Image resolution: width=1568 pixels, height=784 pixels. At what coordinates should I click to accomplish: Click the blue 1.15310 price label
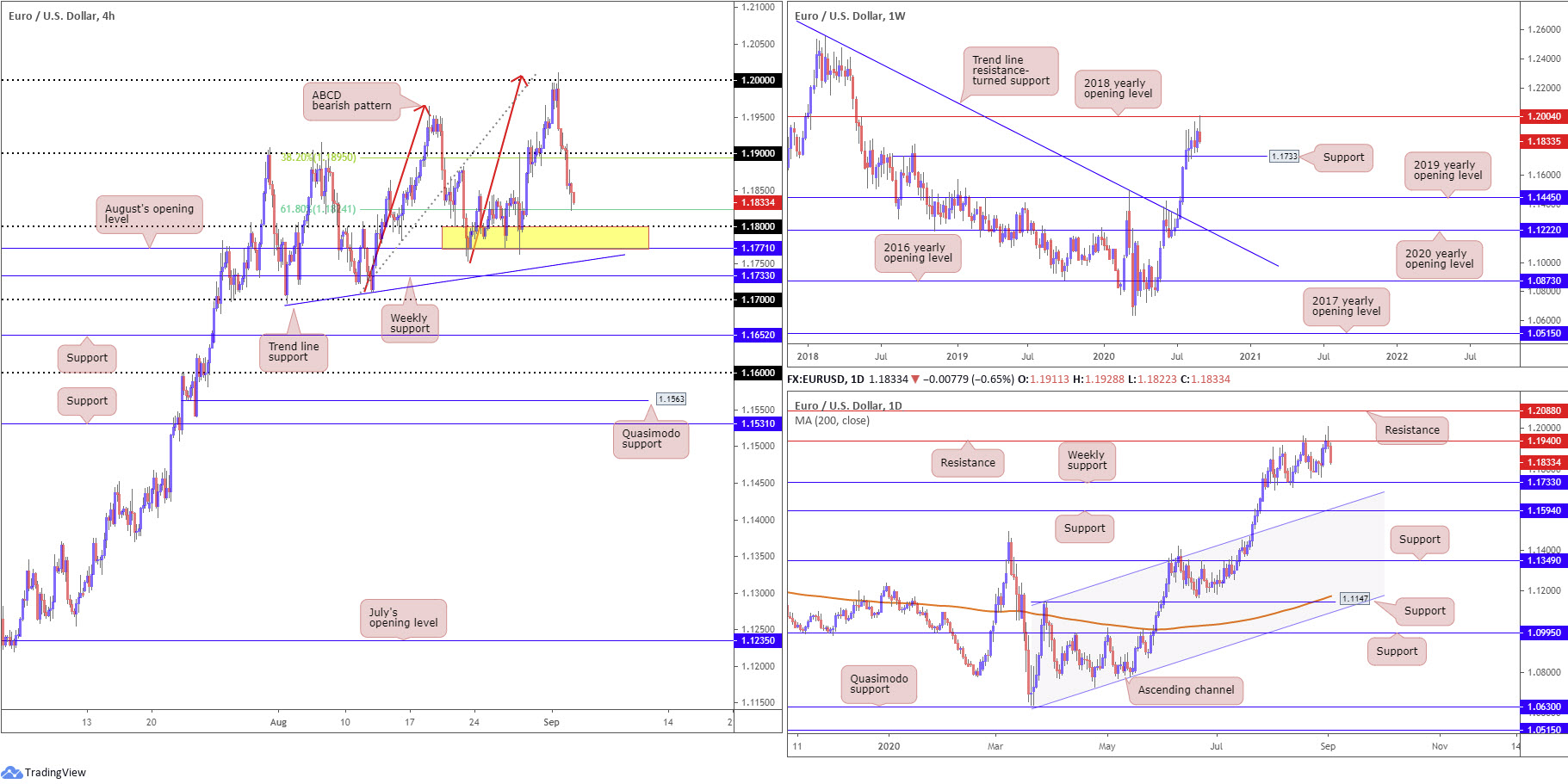[756, 423]
